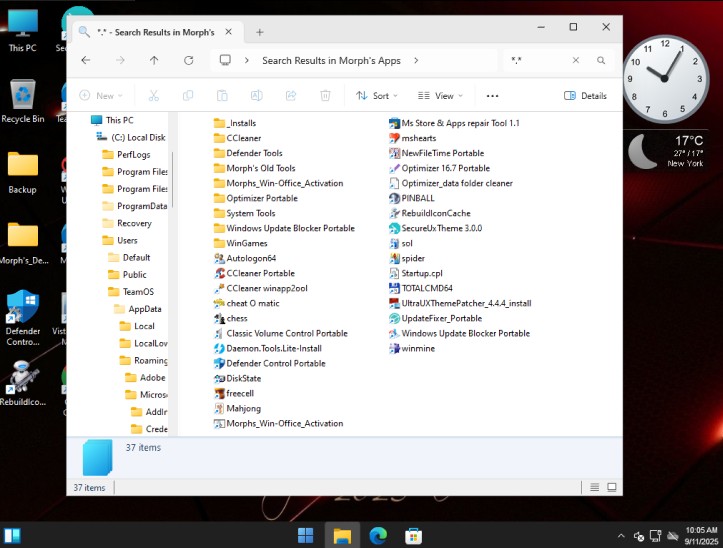Click the chevron before Search Results breadcrumb
This screenshot has height=548, width=723.
247,60
